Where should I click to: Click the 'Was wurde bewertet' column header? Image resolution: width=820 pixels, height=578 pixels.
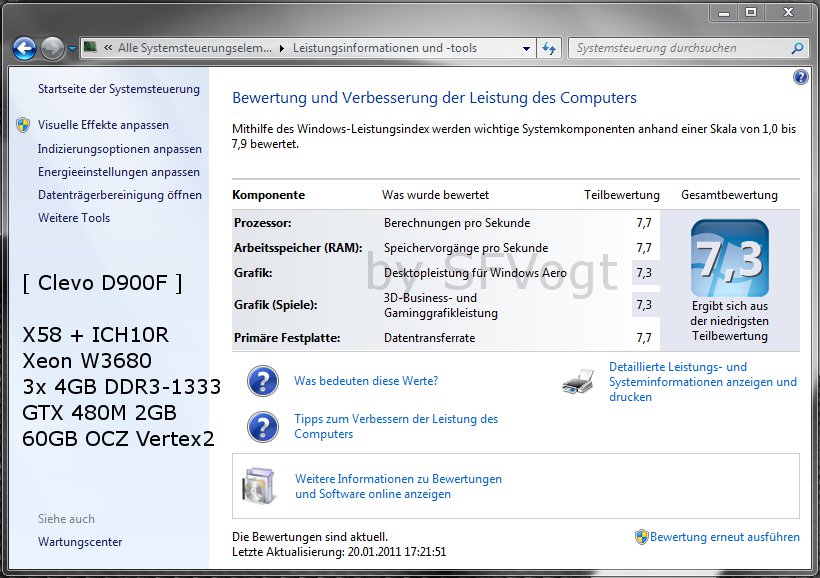coord(435,195)
